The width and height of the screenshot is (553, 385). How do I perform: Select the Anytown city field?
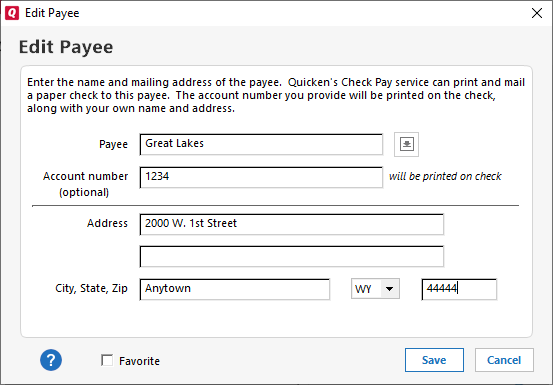pyautogui.click(x=235, y=289)
